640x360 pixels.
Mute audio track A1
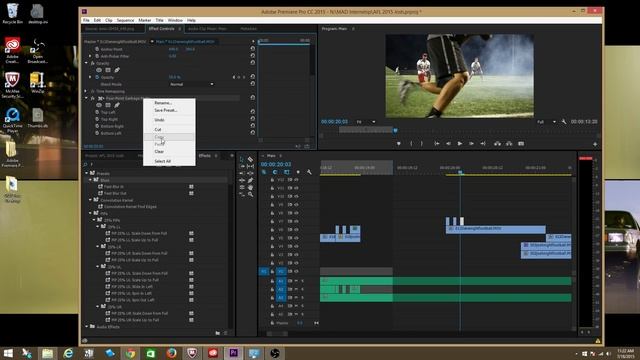point(296,281)
